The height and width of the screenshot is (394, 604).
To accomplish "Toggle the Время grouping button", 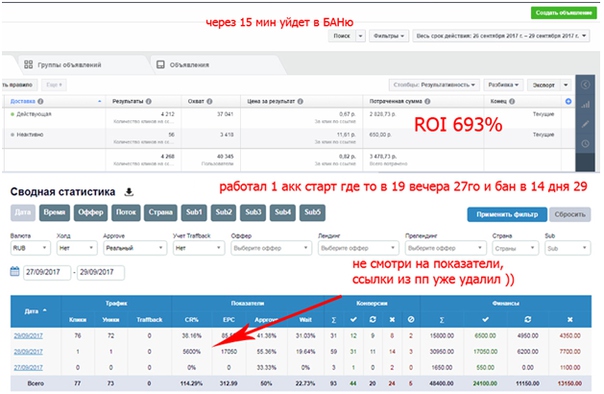I will click(x=54, y=213).
